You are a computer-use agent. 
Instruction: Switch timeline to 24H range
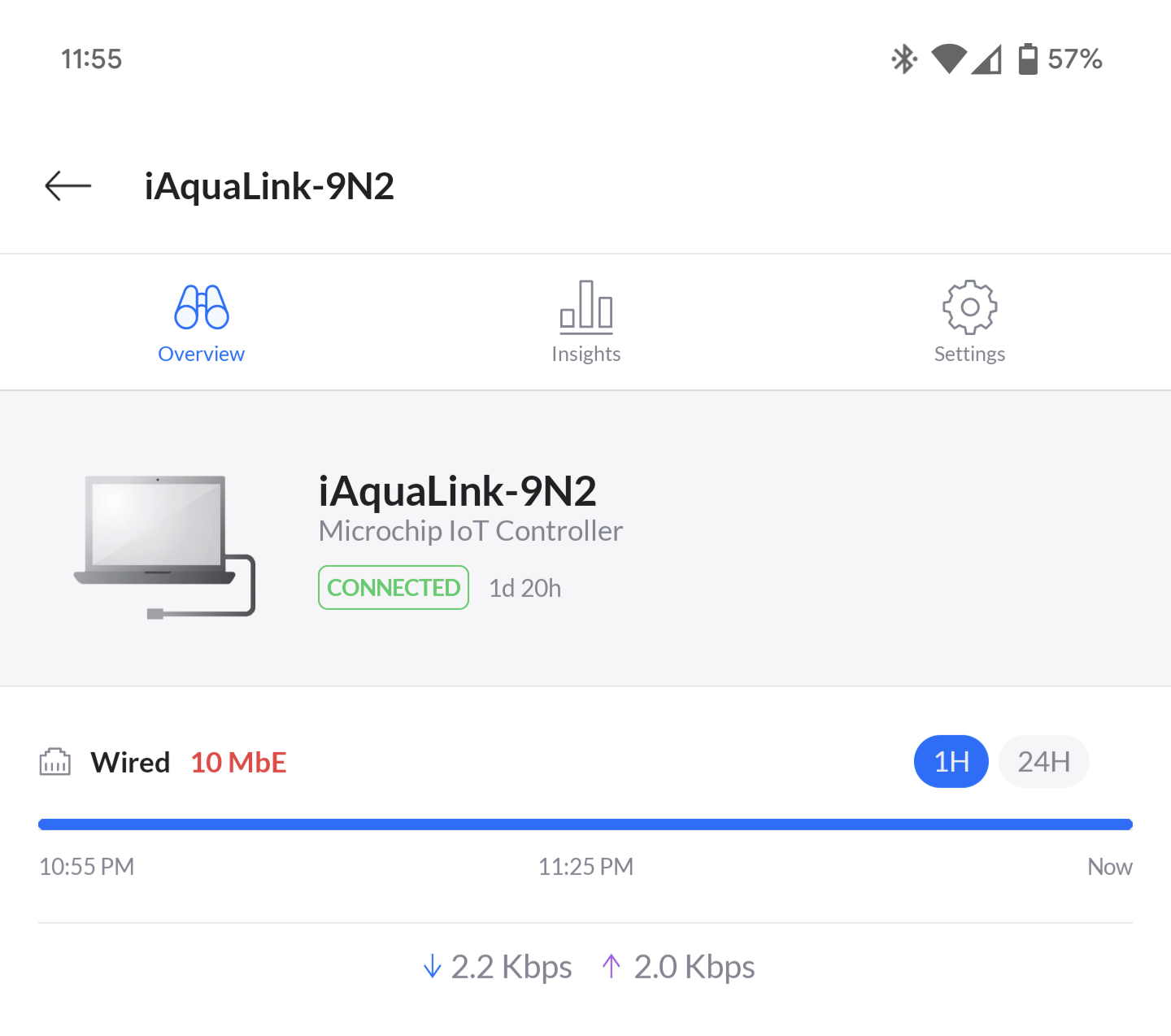[x=1044, y=762]
